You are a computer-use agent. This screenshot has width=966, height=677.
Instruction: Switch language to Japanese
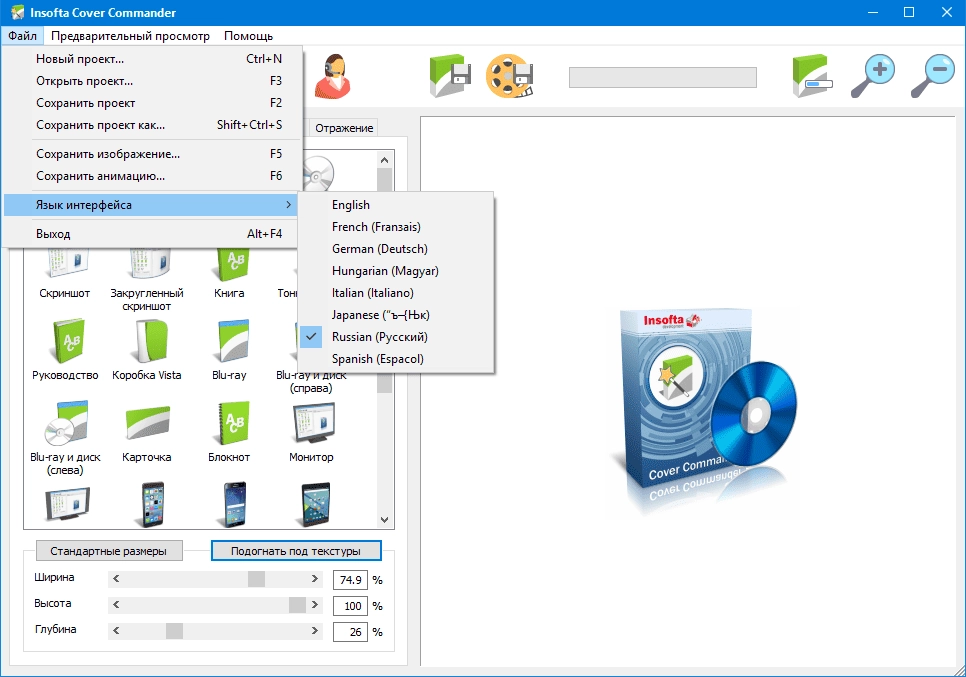pyautogui.click(x=396, y=315)
